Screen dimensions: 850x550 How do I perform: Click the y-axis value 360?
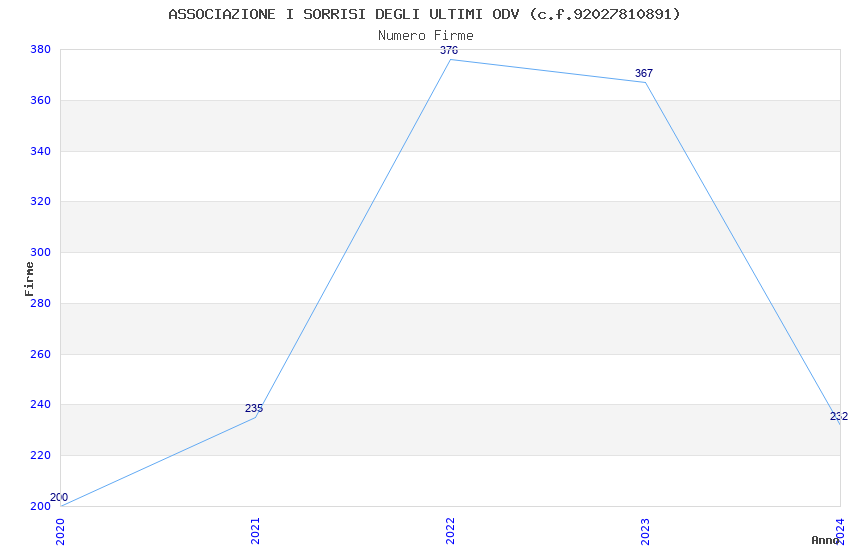tap(41, 101)
